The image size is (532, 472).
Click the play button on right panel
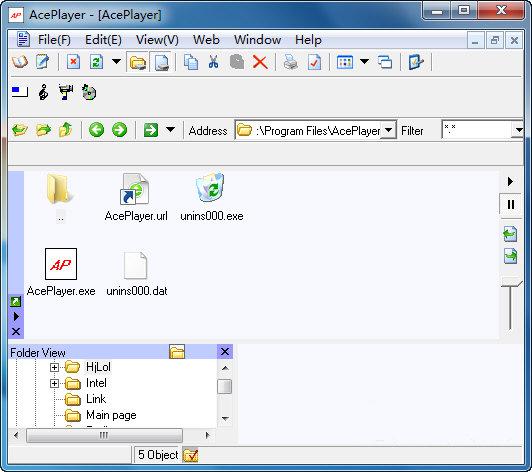510,182
